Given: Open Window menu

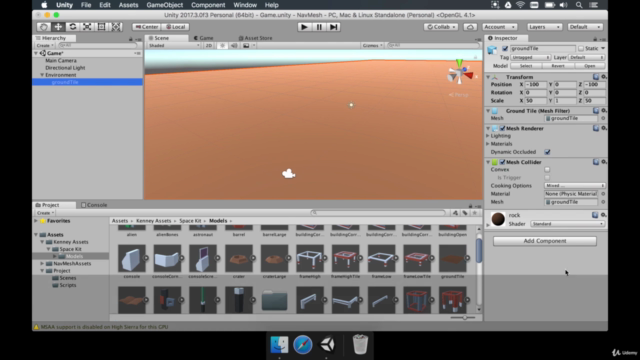Looking at the screenshot, I should tap(245, 5).
